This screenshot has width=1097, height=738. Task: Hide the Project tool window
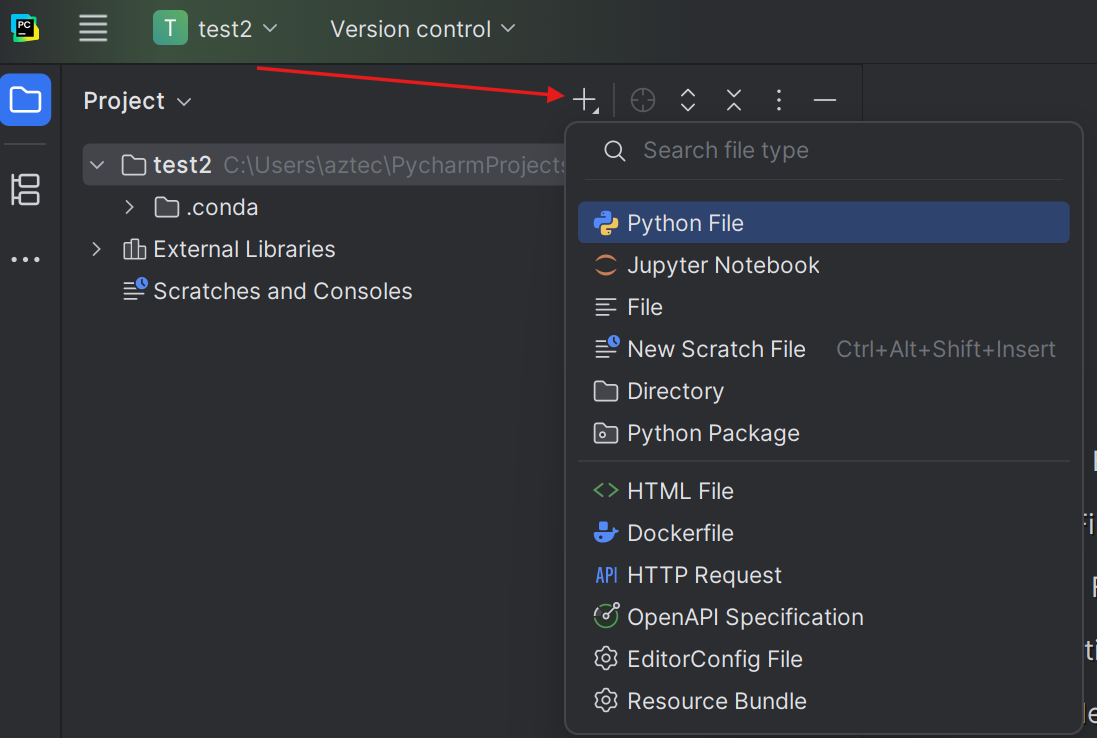pos(824,100)
